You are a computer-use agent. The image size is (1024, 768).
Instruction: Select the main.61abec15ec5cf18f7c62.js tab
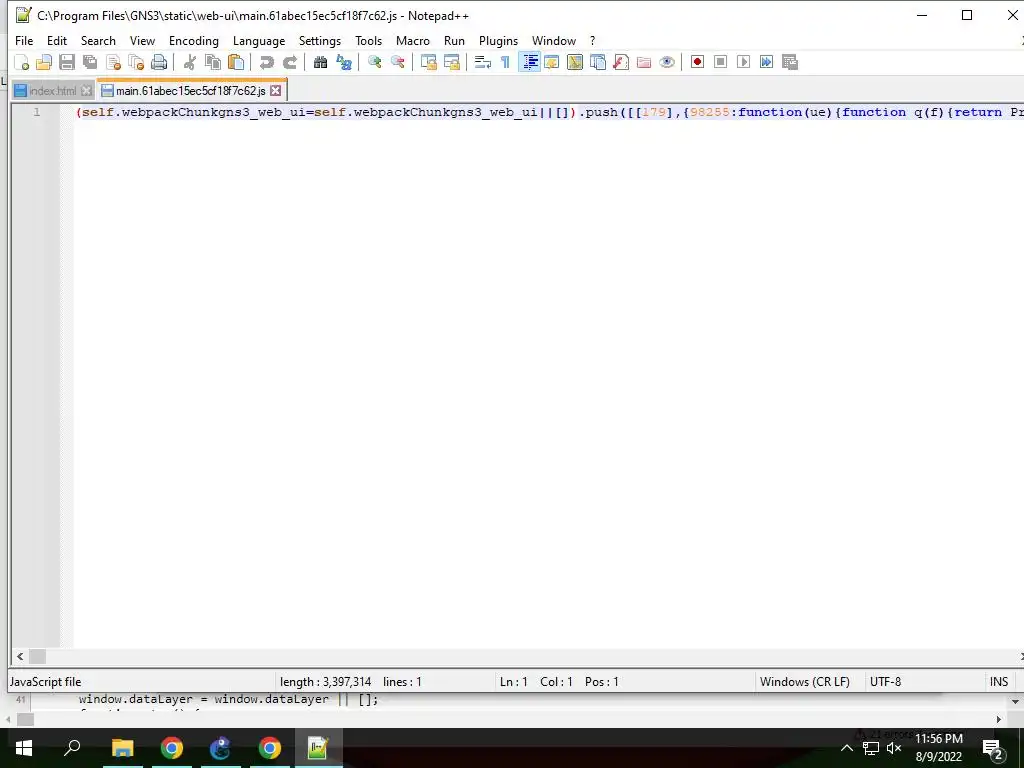191,91
